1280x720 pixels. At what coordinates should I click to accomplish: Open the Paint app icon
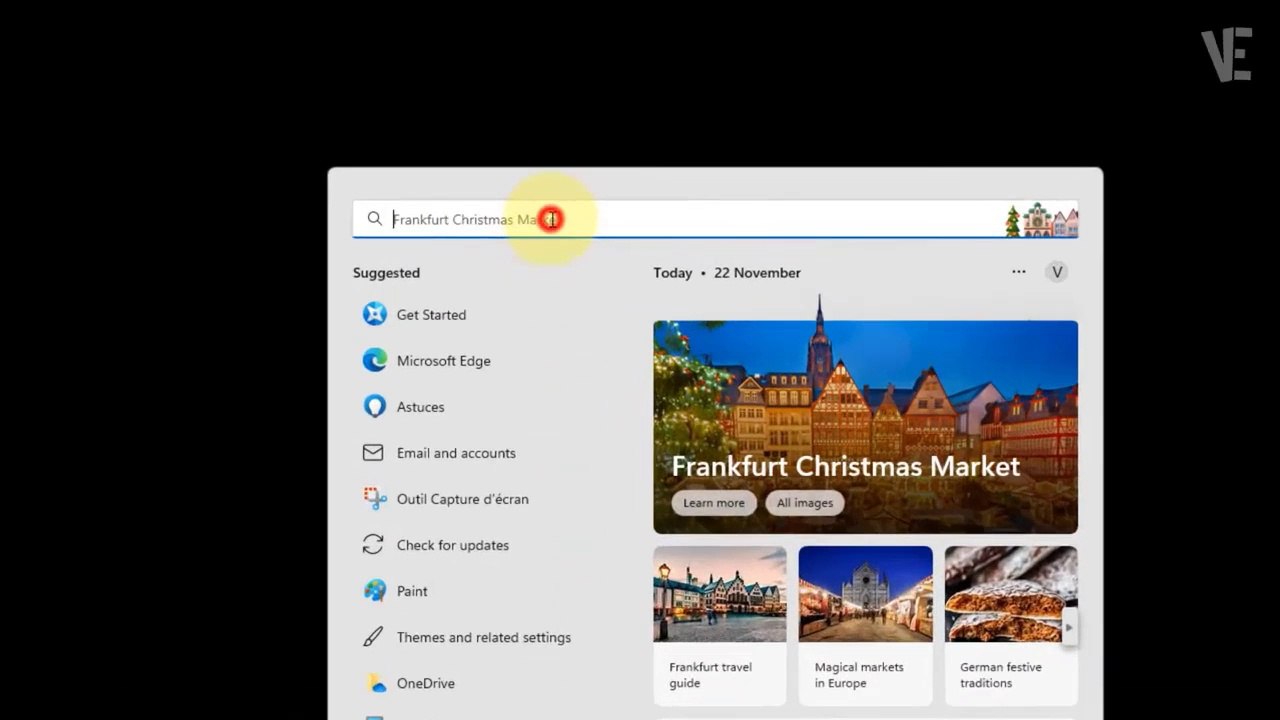tap(375, 591)
